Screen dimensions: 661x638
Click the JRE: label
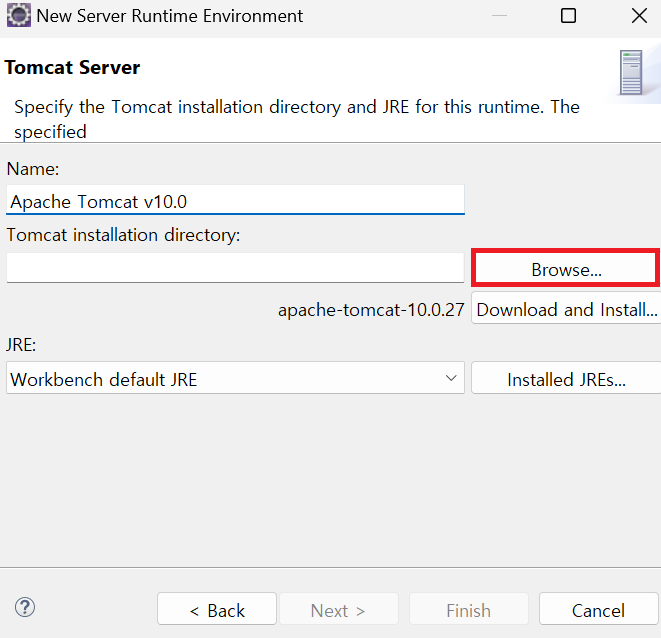pos(21,345)
